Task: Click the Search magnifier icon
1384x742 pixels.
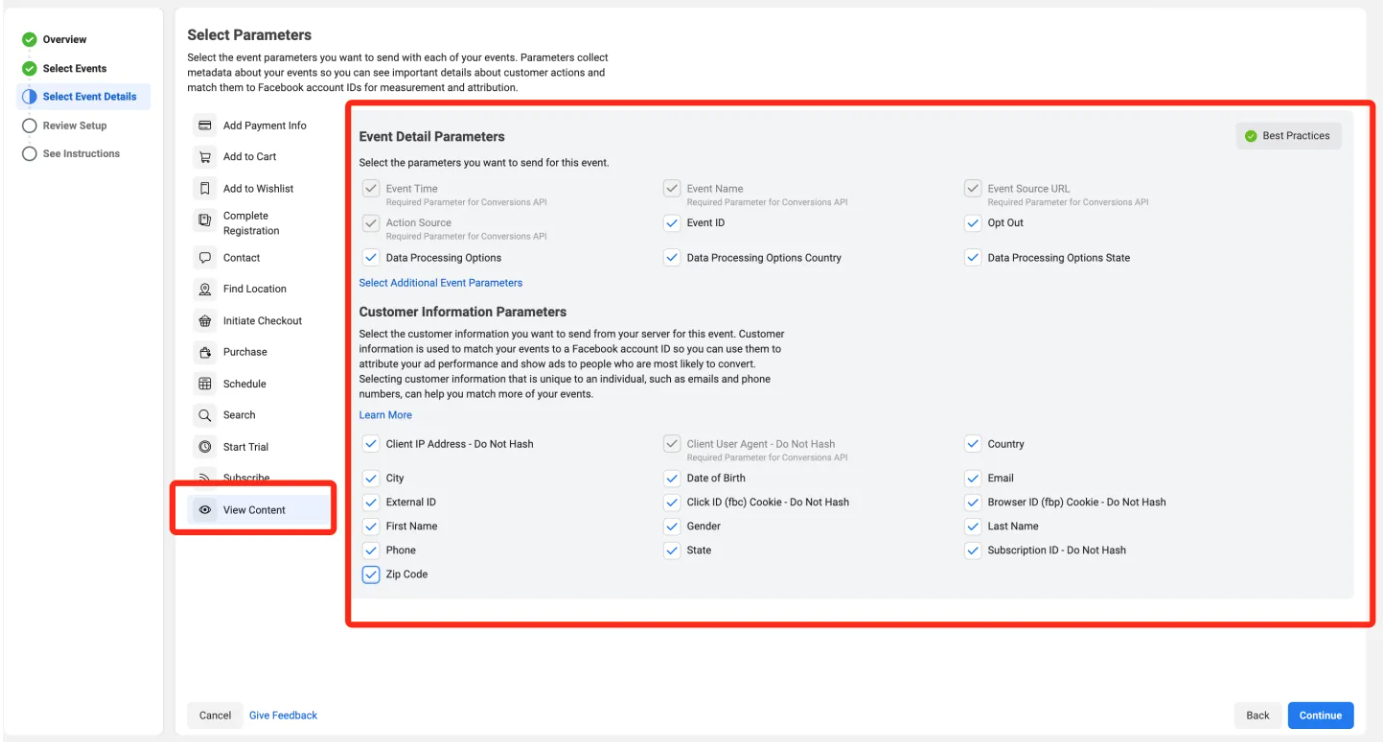Action: pyautogui.click(x=205, y=415)
